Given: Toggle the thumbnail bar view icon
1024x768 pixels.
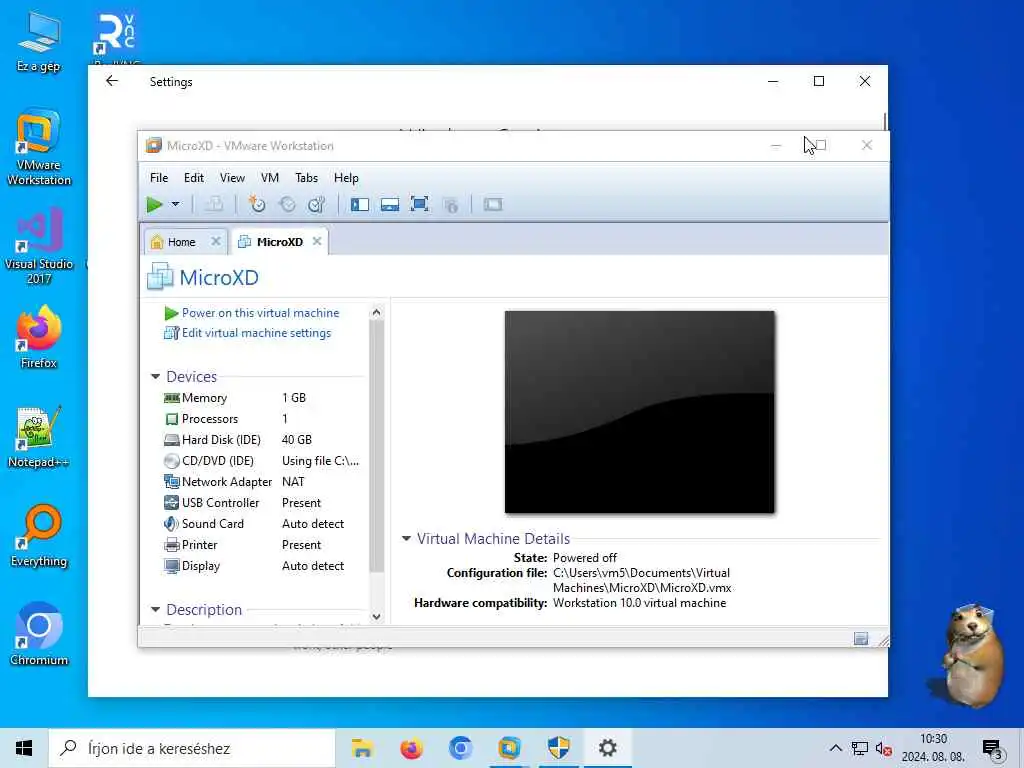Looking at the screenshot, I should pyautogui.click(x=390, y=204).
